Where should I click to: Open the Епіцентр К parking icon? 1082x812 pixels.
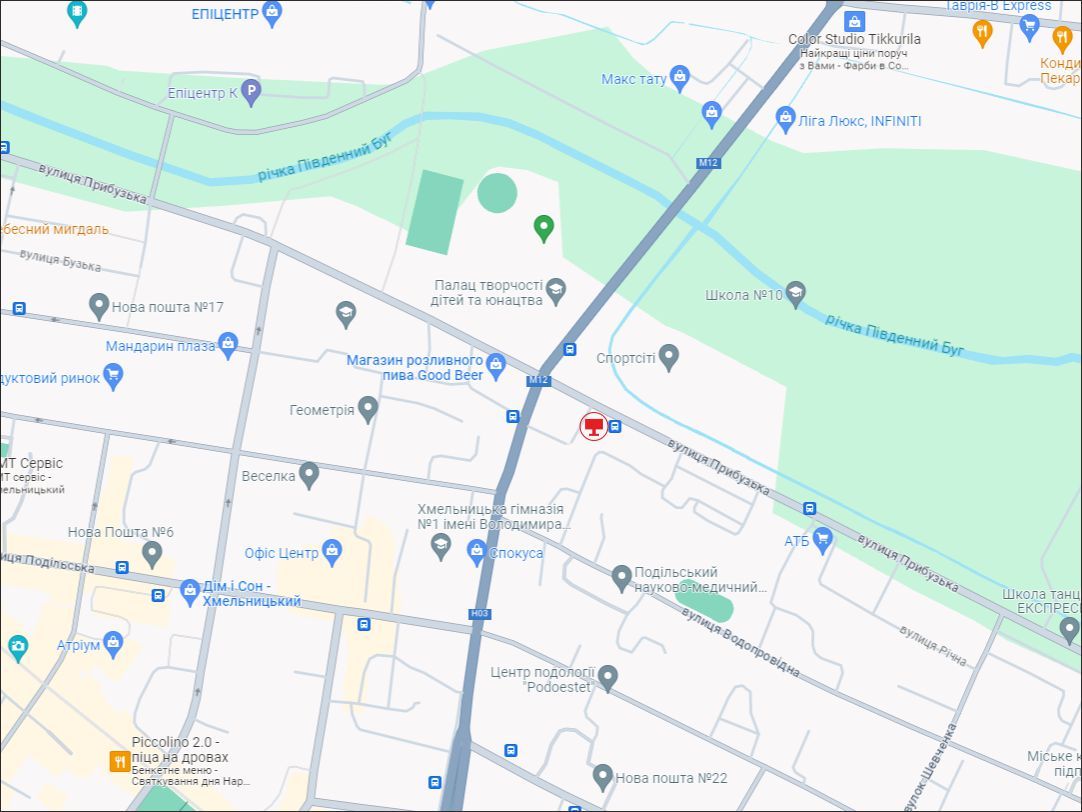coord(251,92)
